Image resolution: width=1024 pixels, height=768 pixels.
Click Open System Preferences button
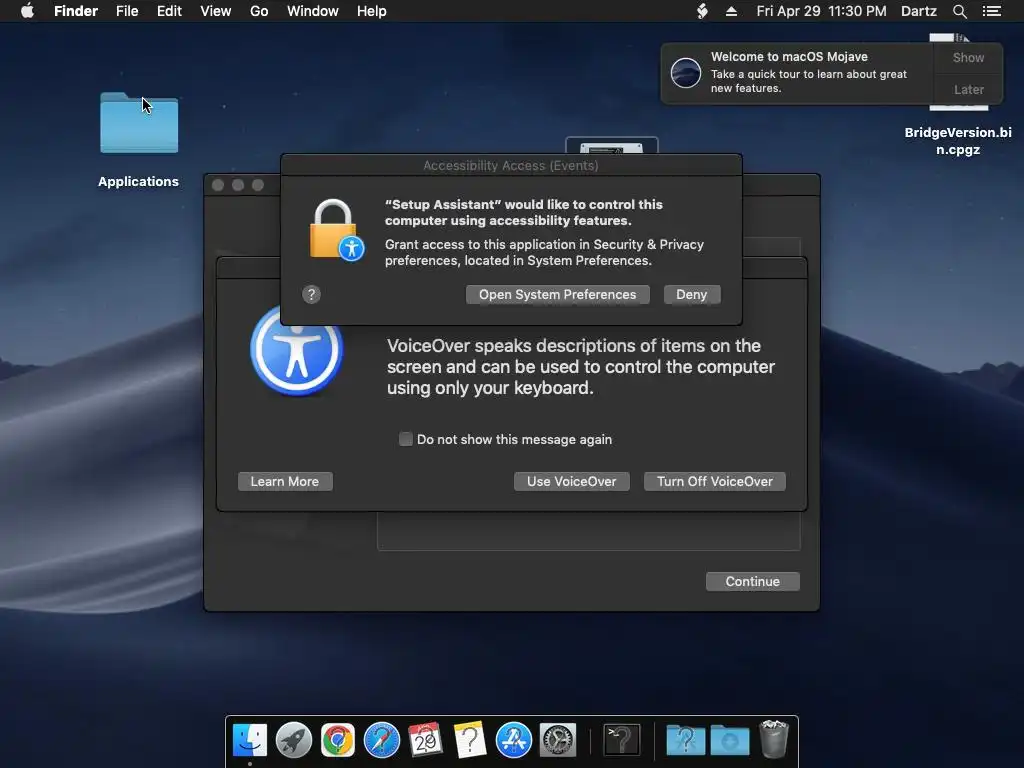point(558,295)
